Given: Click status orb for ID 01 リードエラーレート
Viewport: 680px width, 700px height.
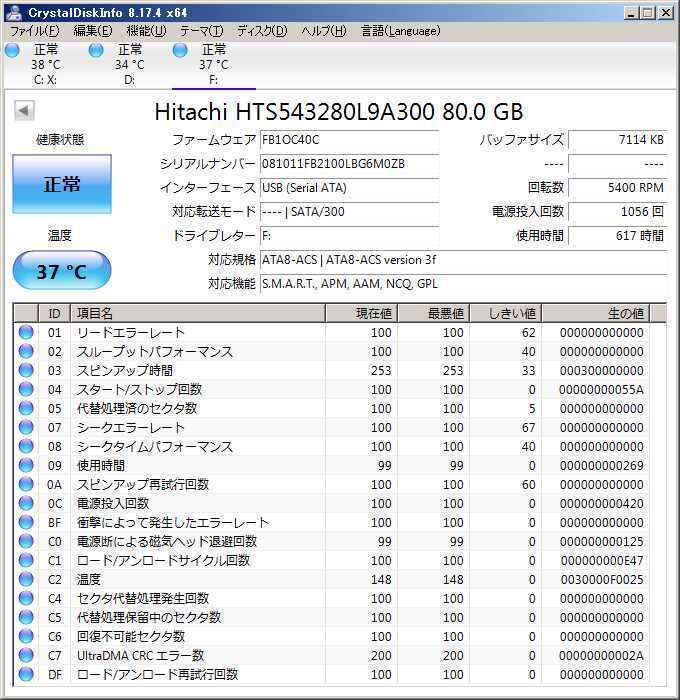Looking at the screenshot, I should (x=26, y=332).
